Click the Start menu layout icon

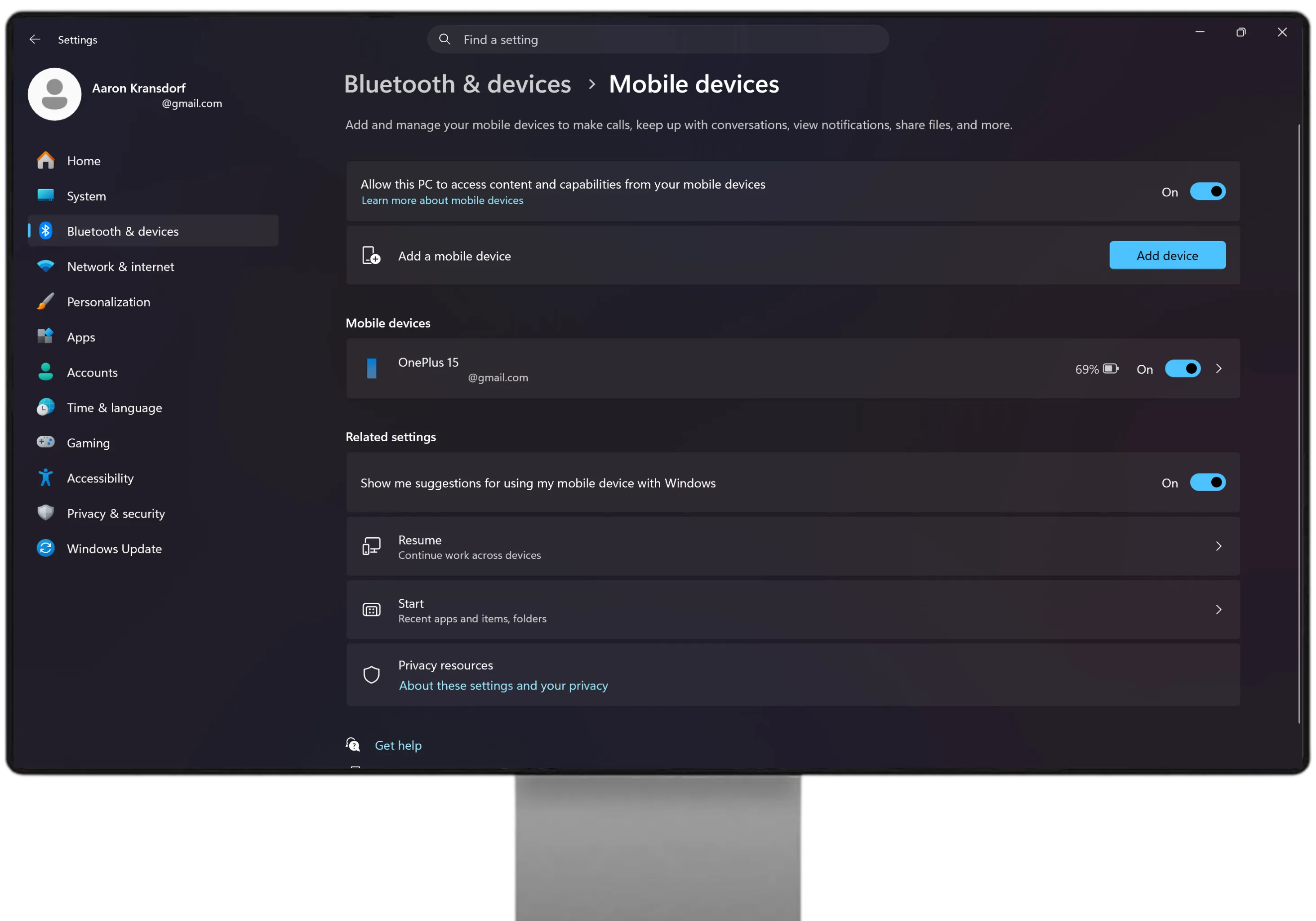click(371, 609)
